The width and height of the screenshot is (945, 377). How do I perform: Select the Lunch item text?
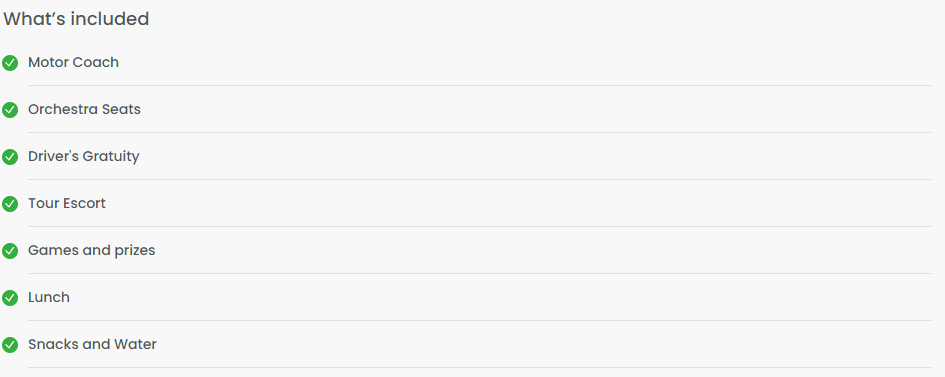click(49, 297)
